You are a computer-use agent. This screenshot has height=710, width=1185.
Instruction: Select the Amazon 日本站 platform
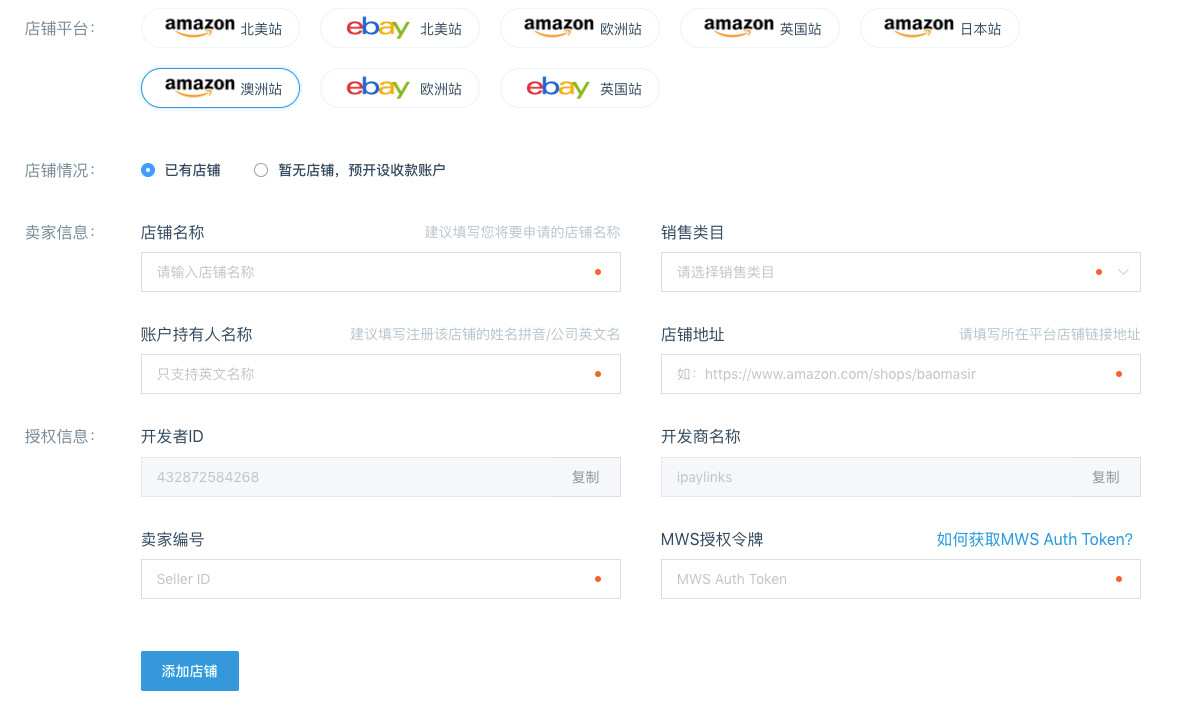940,28
